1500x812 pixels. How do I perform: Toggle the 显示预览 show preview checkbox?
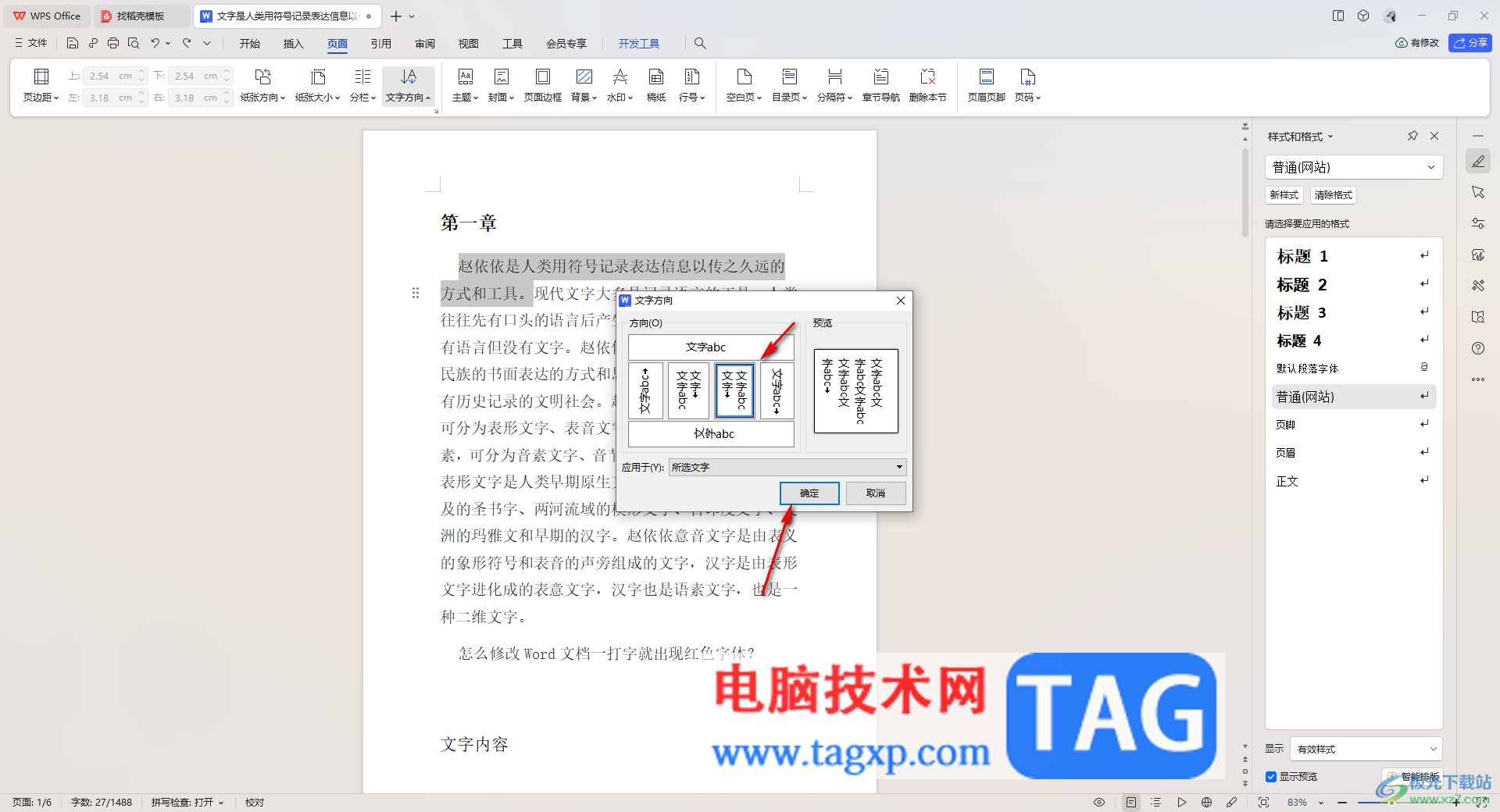pyautogui.click(x=1271, y=777)
